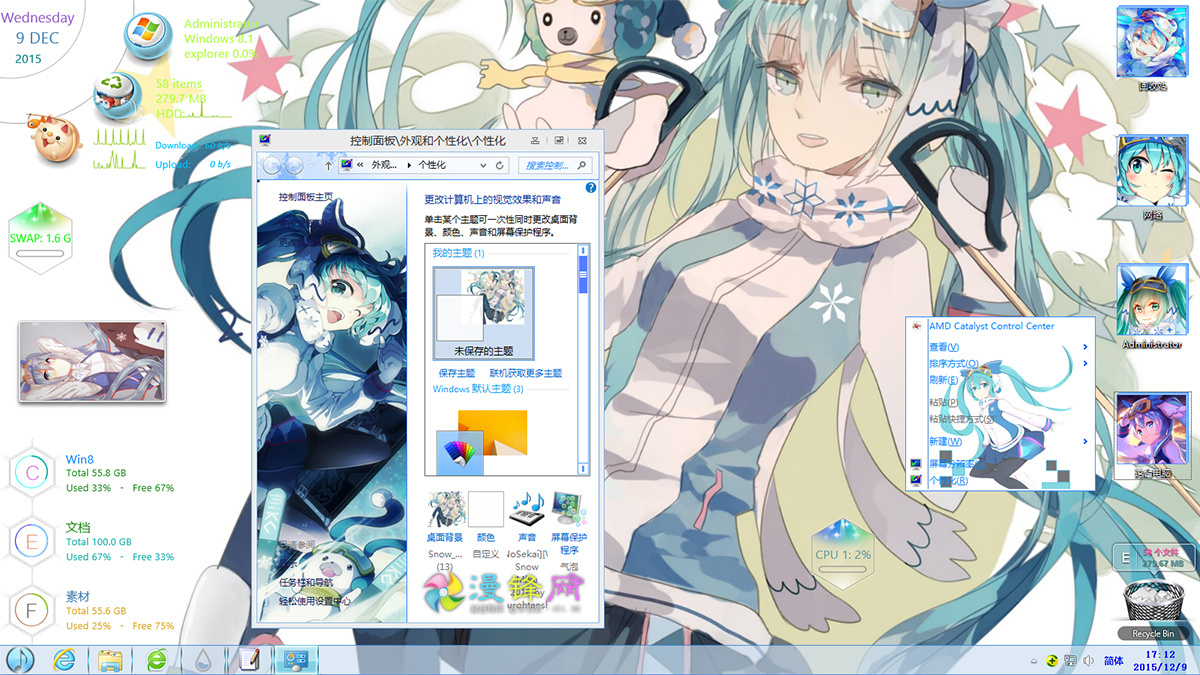
Task: Click the recycle bin gadget orb showing 58 items
Action: (x=117, y=97)
